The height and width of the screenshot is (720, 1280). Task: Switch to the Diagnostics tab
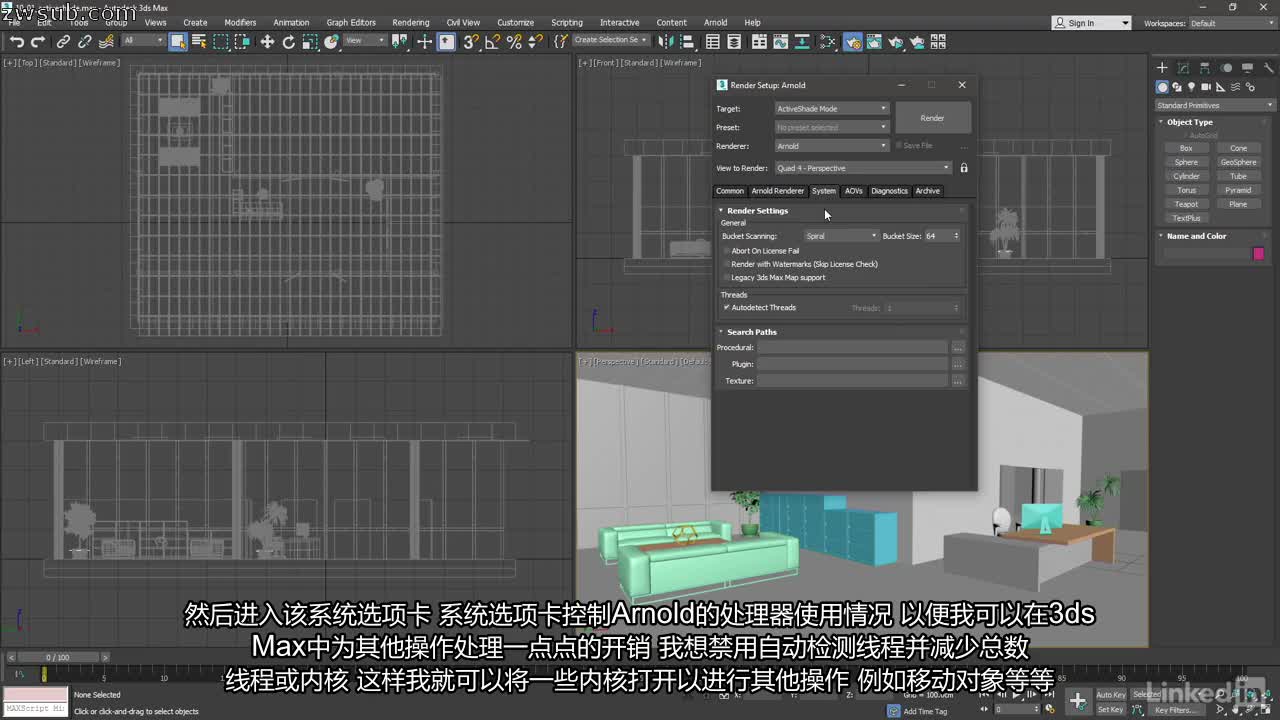889,191
